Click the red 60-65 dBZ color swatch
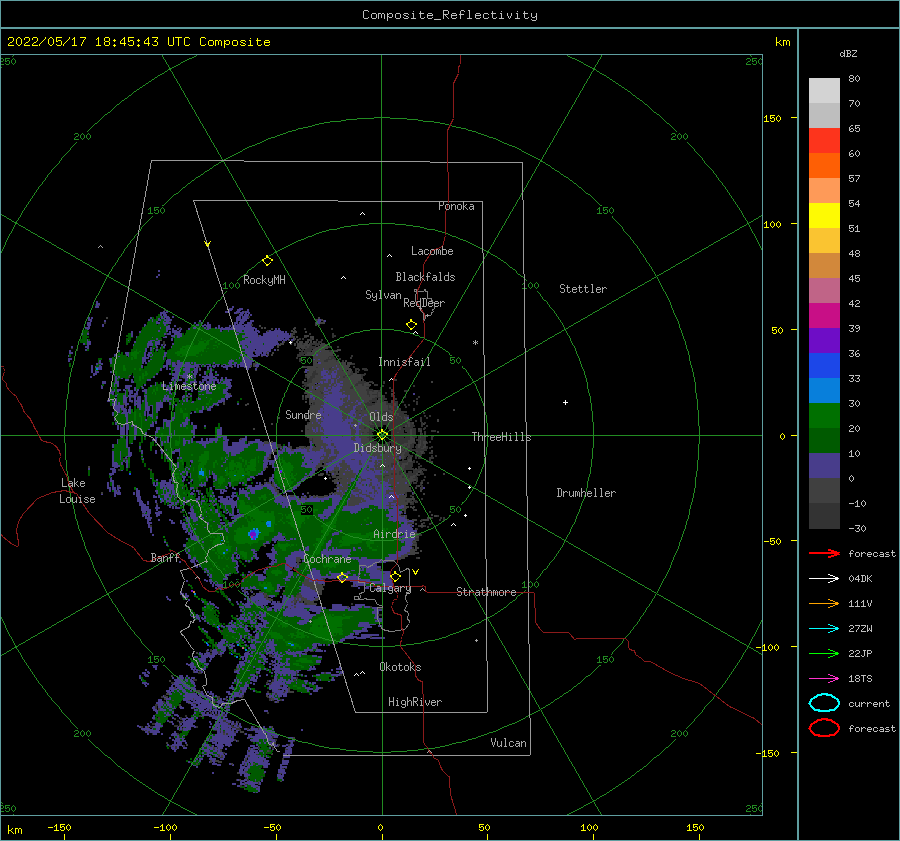 [824, 141]
